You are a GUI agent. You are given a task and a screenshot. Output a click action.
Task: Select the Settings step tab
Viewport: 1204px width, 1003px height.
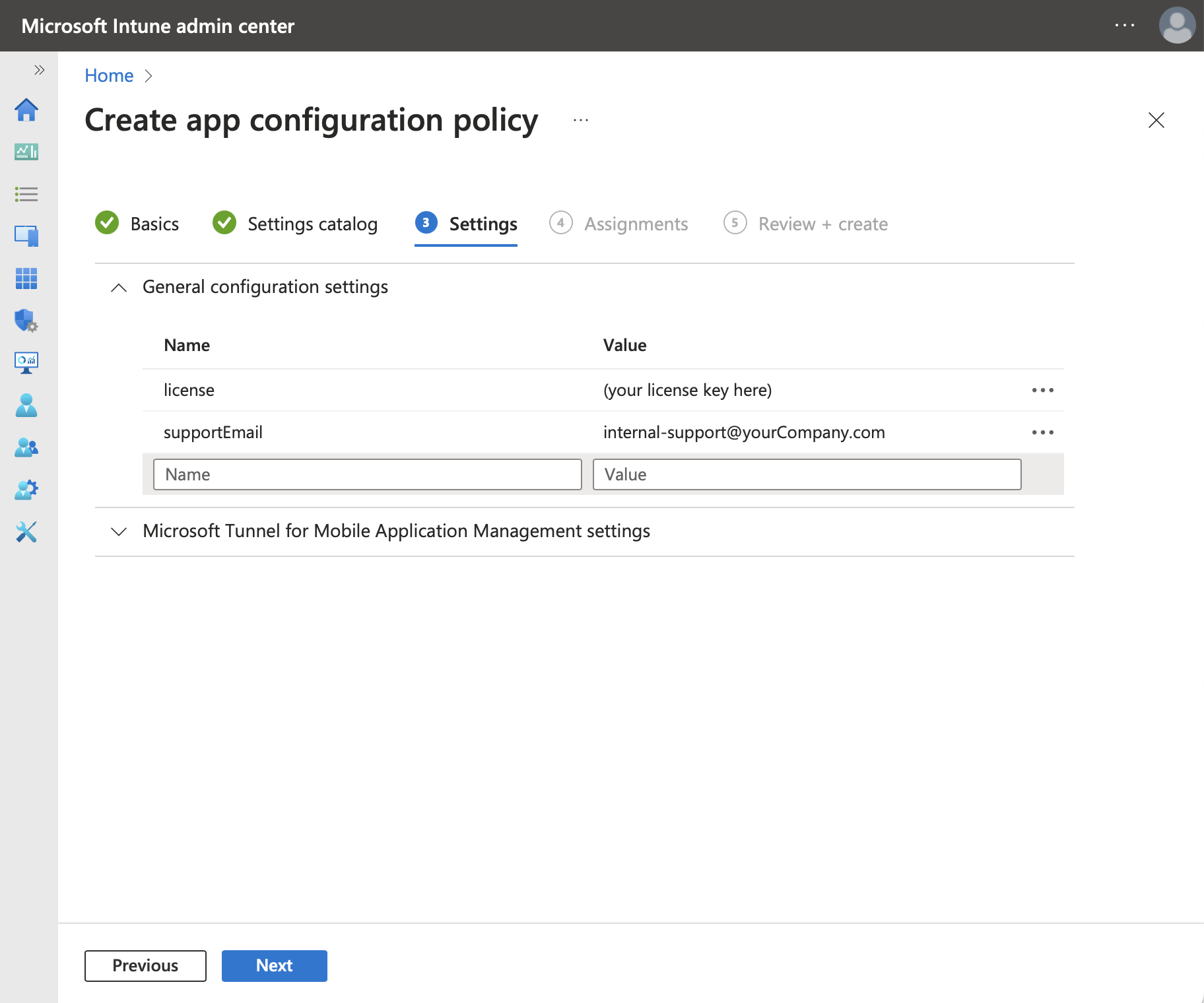coord(466,224)
